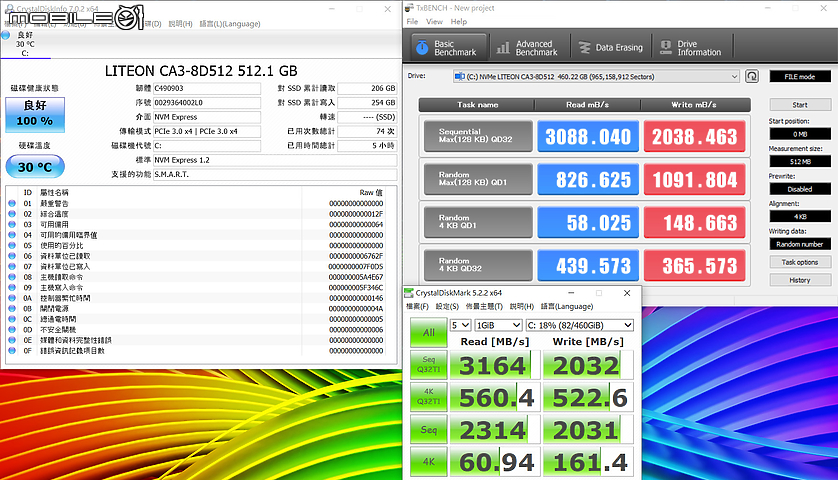Image resolution: width=838 pixels, height=480 pixels.
Task: Click the 良好 100 % health status button
Action: [35, 114]
